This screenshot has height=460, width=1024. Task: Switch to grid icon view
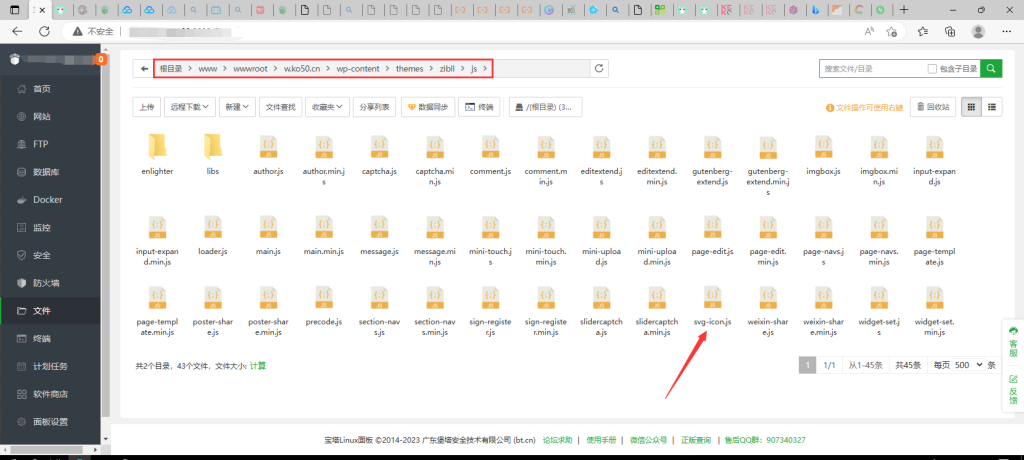coord(971,107)
